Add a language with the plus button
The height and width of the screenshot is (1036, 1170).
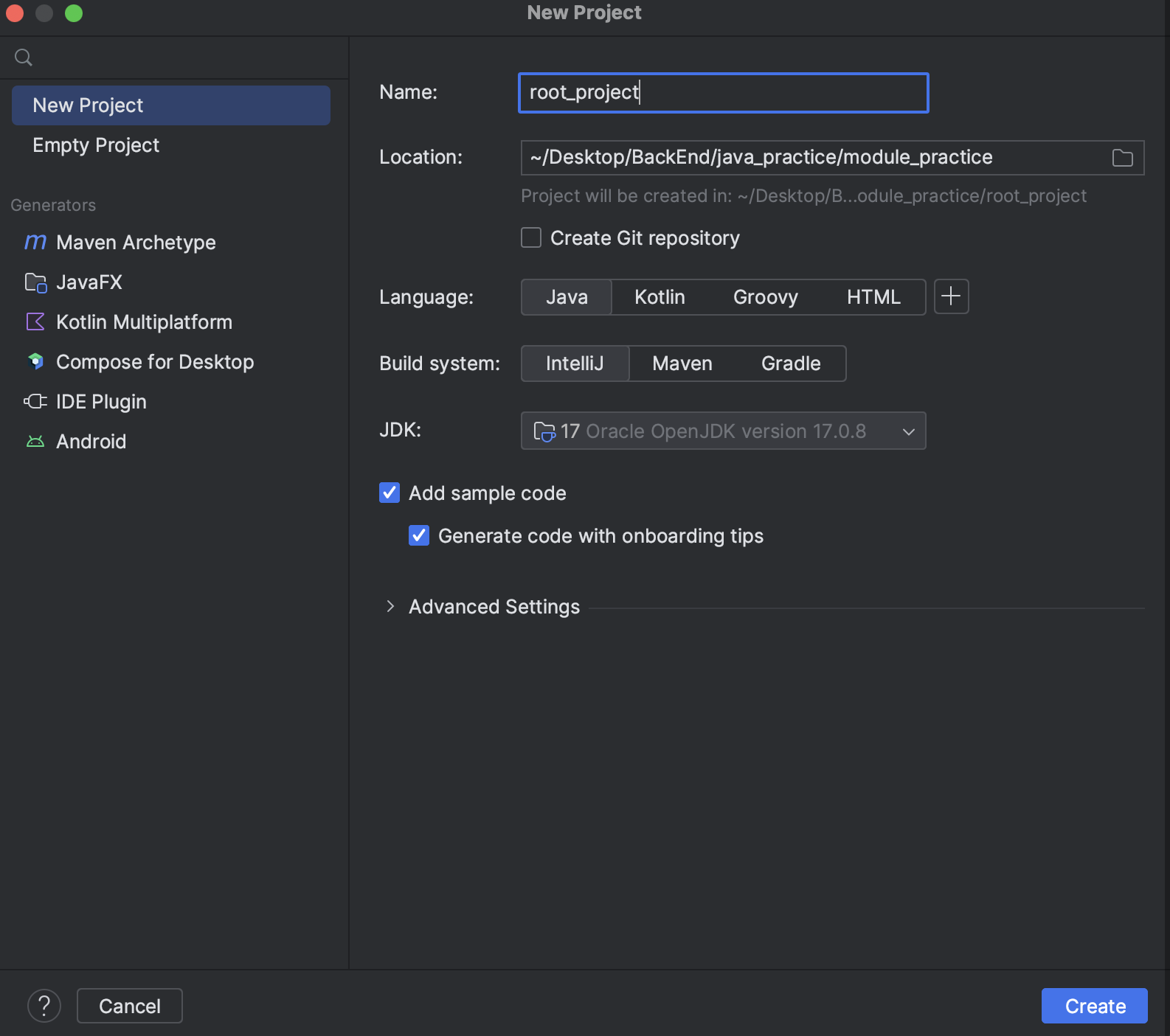[x=951, y=296]
